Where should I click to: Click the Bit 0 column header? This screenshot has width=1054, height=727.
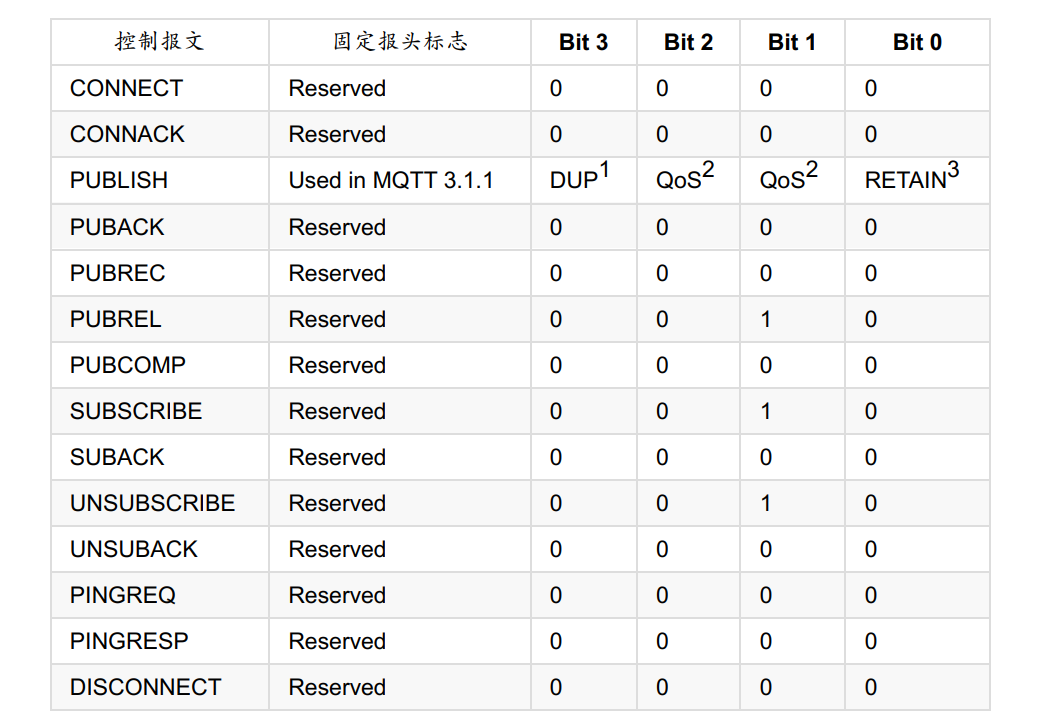[917, 42]
